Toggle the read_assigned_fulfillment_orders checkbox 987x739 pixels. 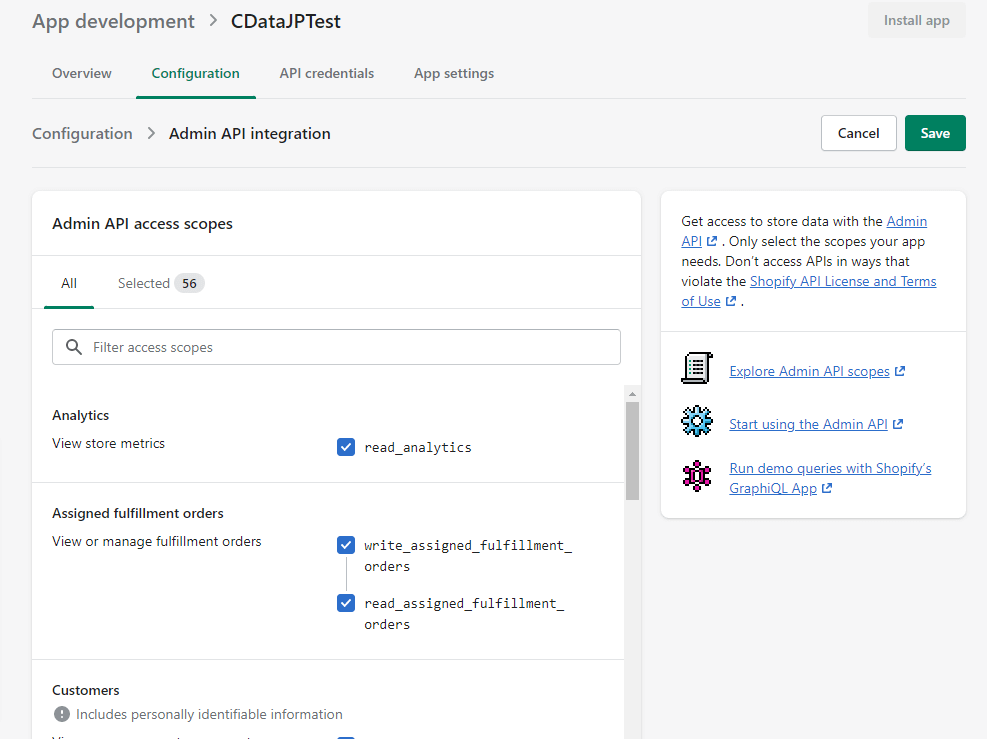[346, 603]
